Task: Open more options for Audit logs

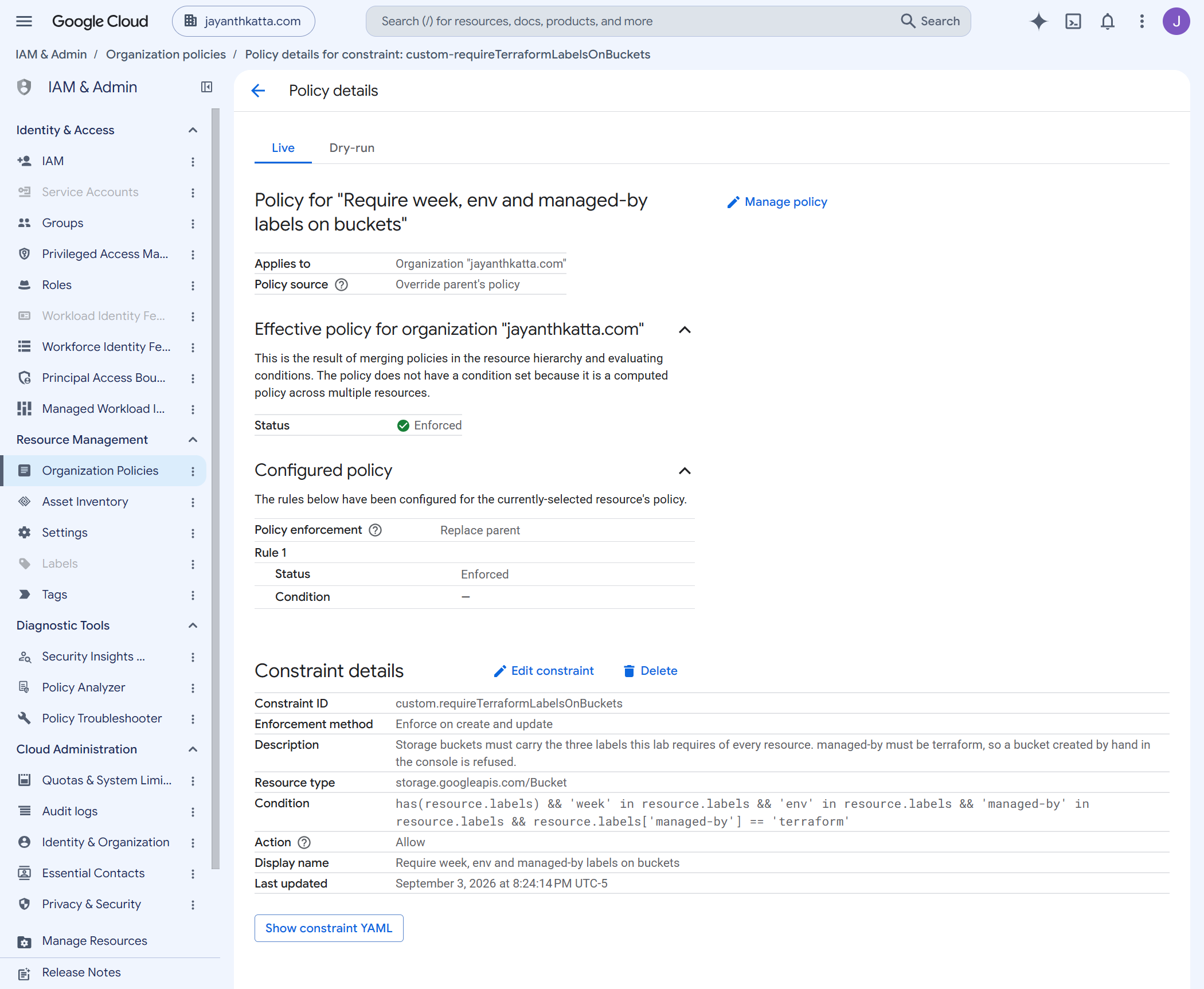Action: coord(193,812)
